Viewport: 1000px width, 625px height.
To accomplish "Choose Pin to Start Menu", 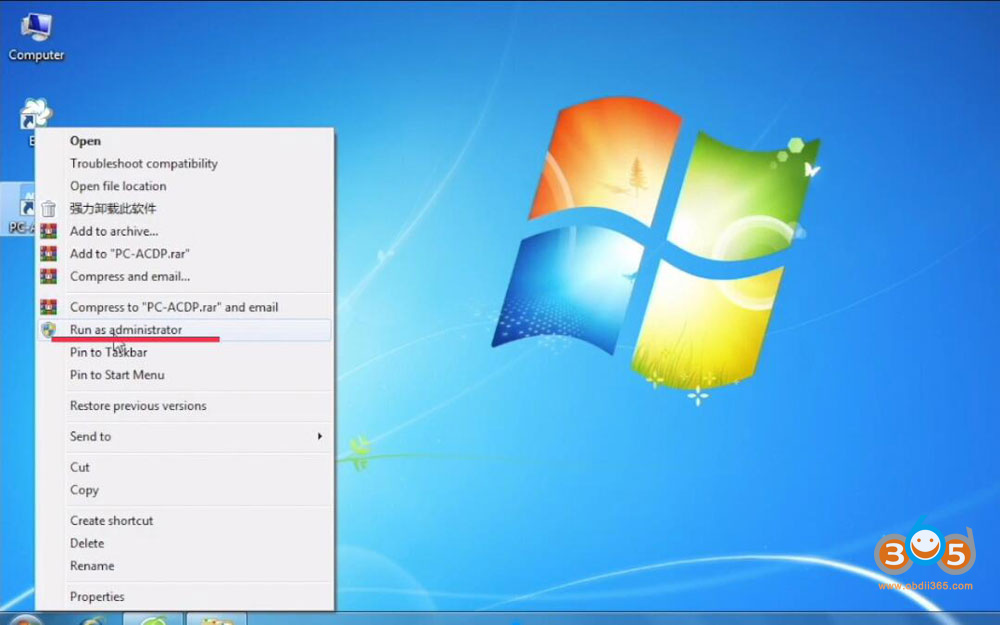I will pos(117,375).
